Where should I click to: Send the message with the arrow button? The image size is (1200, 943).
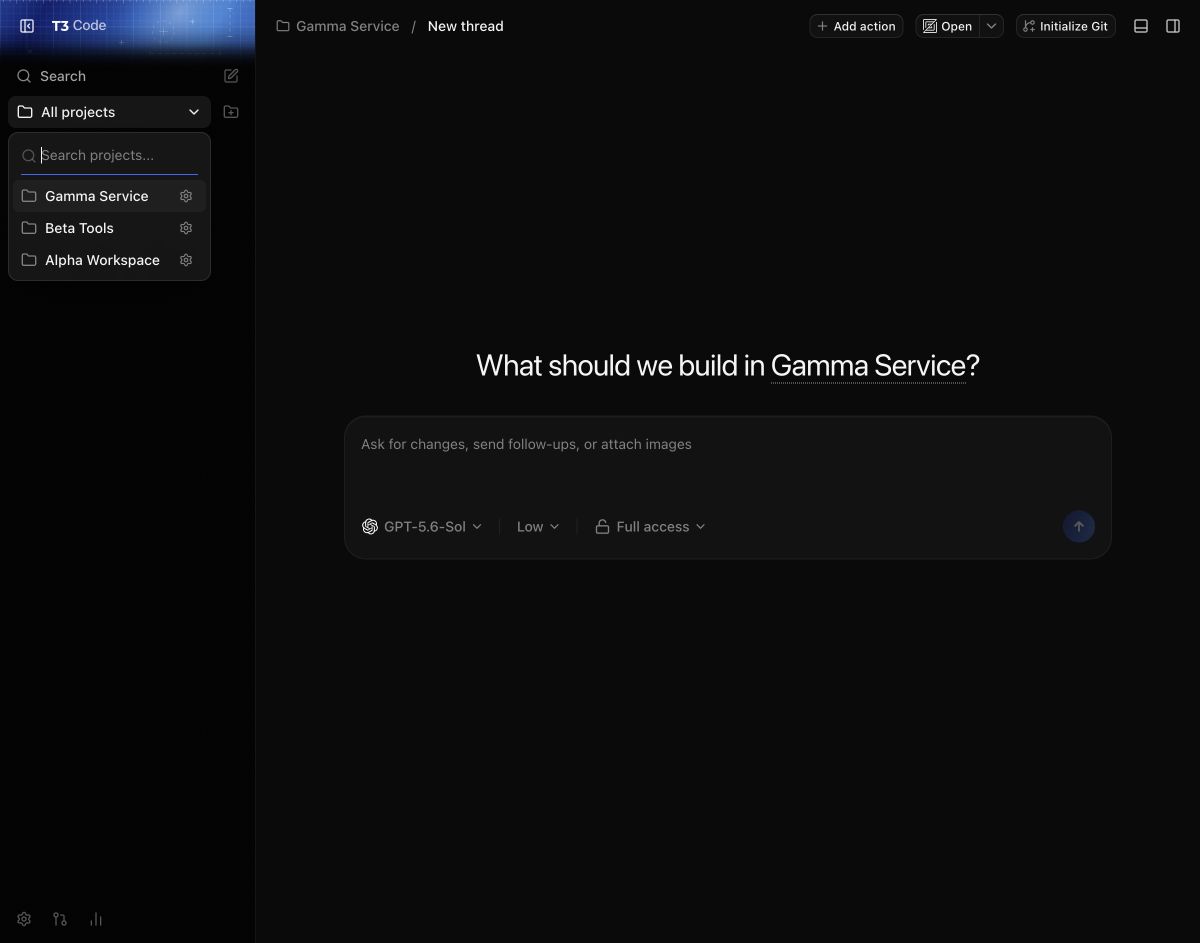[1078, 527]
